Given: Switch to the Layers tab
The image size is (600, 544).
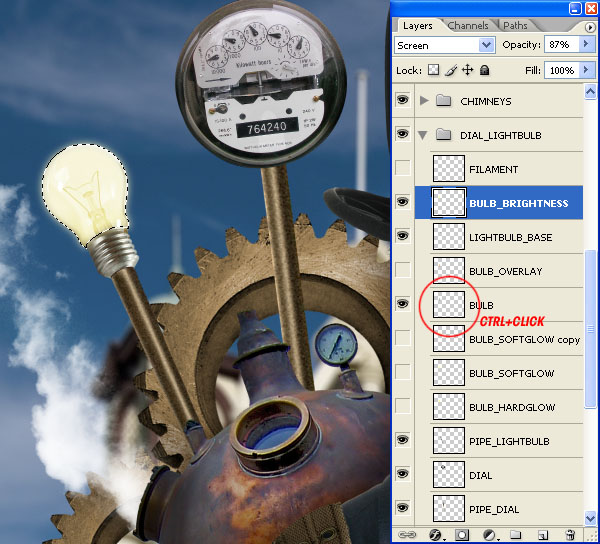Looking at the screenshot, I should tap(417, 26).
